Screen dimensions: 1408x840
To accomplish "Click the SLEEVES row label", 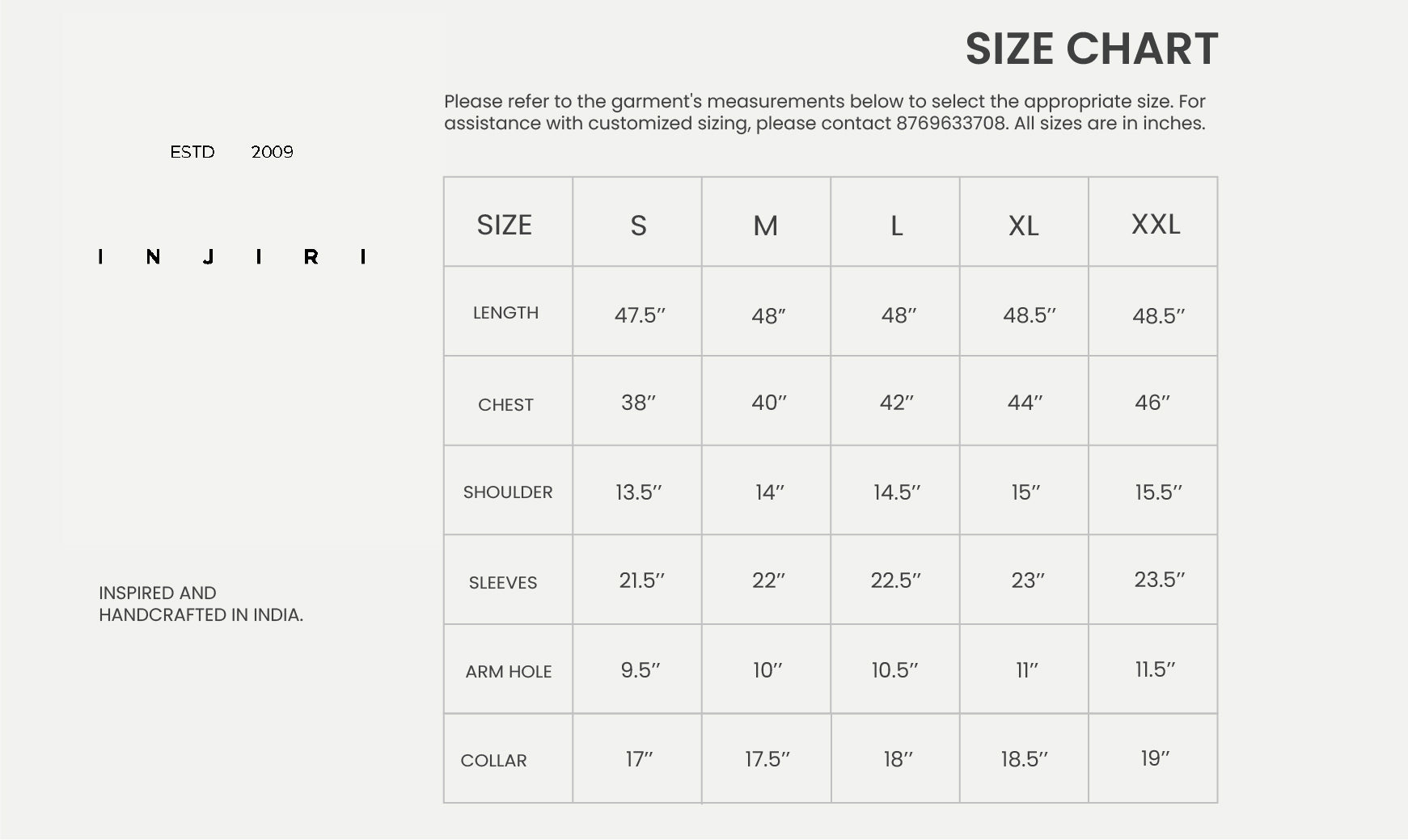I will pos(502,582).
